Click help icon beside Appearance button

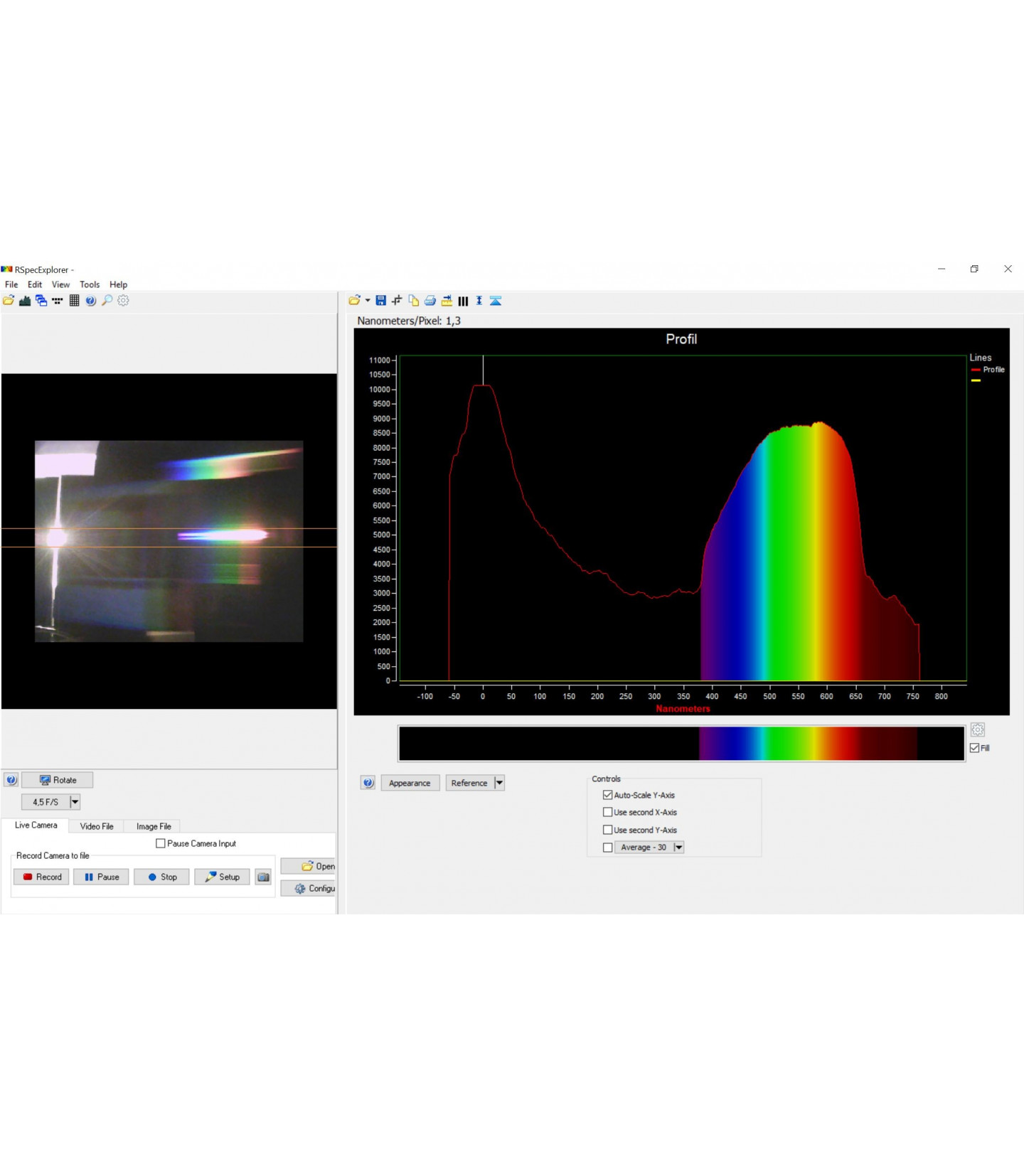pos(368,783)
